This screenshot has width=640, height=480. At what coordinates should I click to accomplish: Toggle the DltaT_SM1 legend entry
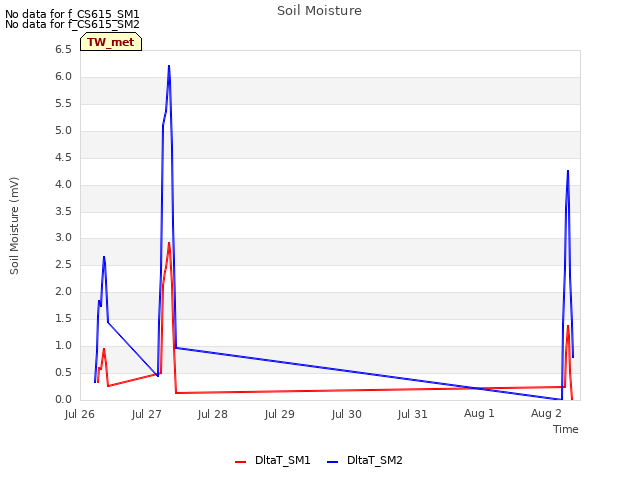click(x=273, y=460)
